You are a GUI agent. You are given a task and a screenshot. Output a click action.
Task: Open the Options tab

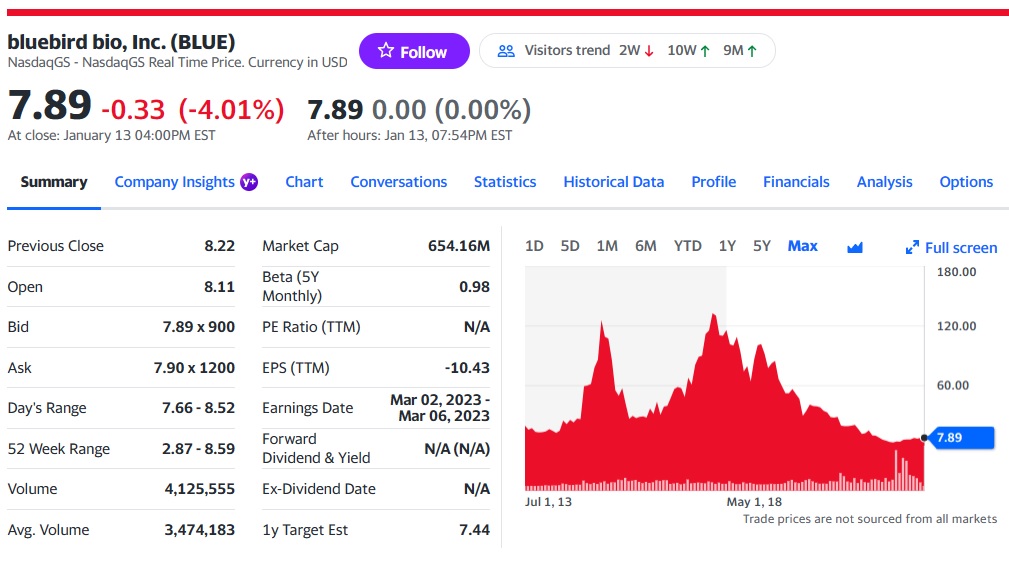point(966,182)
